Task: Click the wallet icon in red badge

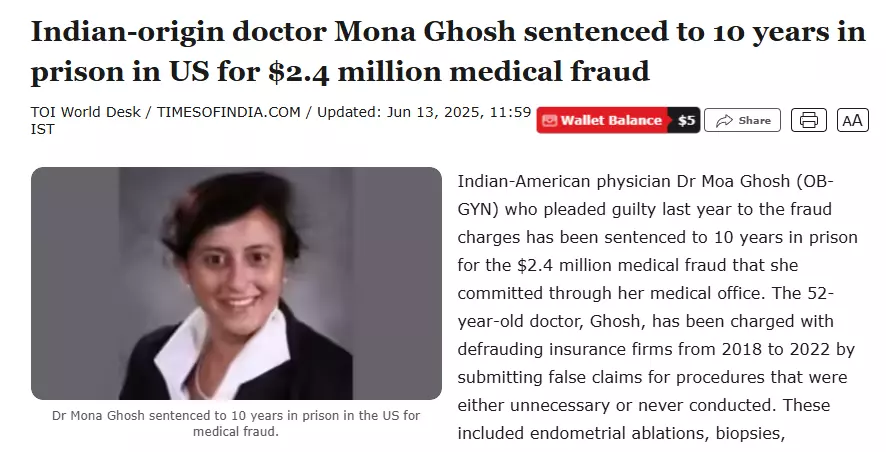Action: tap(549, 120)
